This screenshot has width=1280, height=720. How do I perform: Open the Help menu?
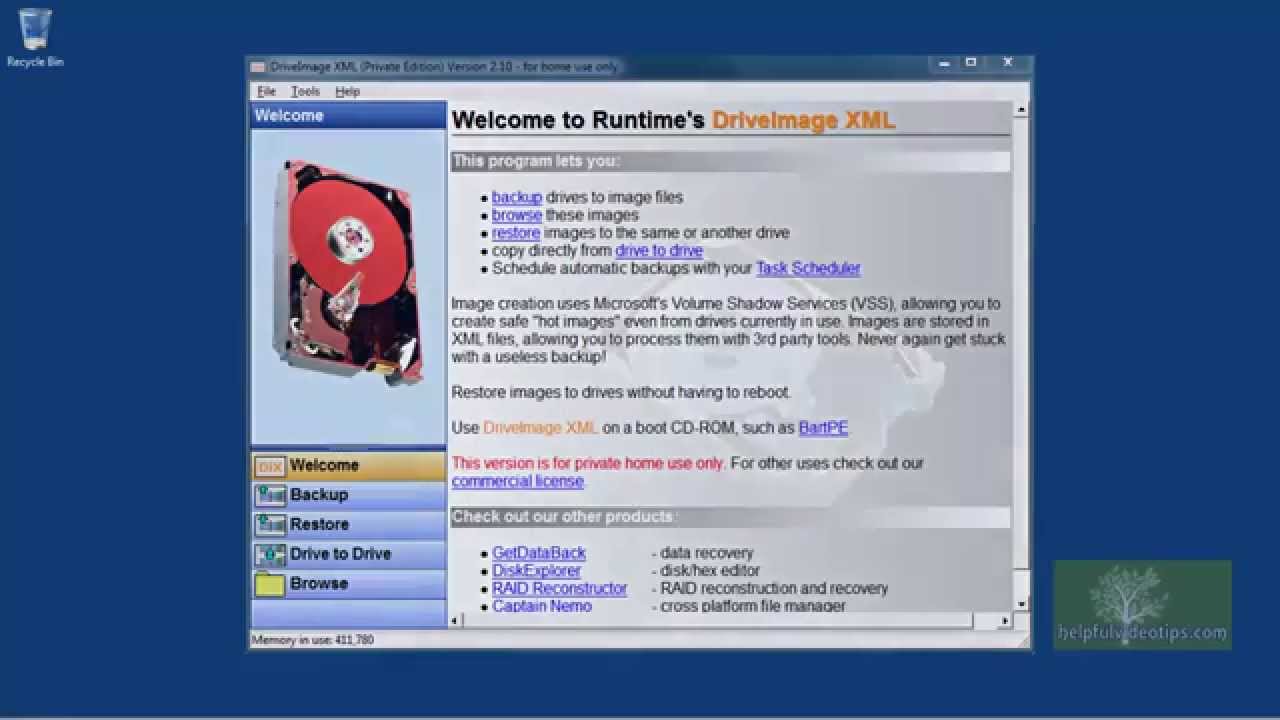[347, 91]
